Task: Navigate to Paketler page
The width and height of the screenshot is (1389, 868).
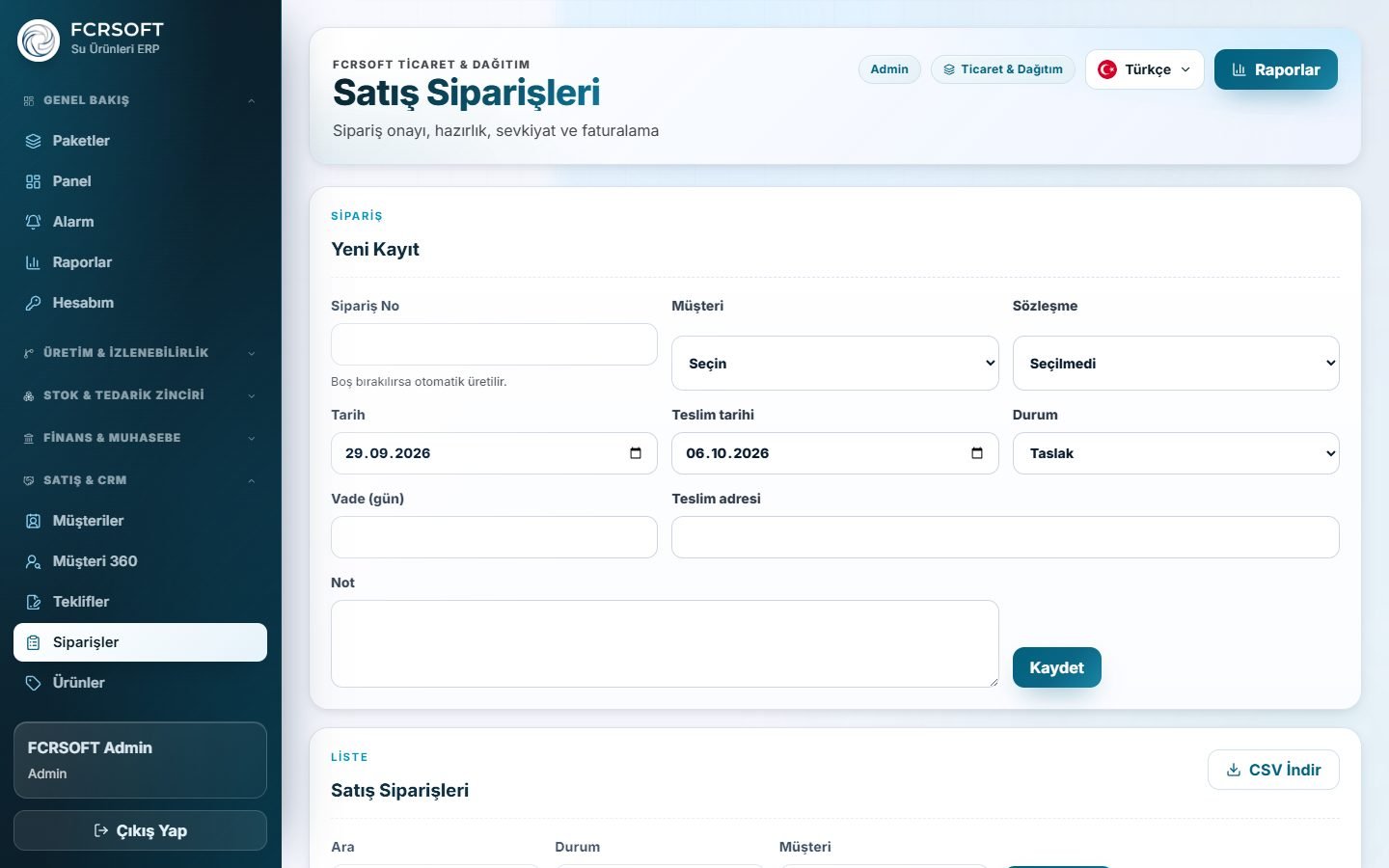Action: 141,141
